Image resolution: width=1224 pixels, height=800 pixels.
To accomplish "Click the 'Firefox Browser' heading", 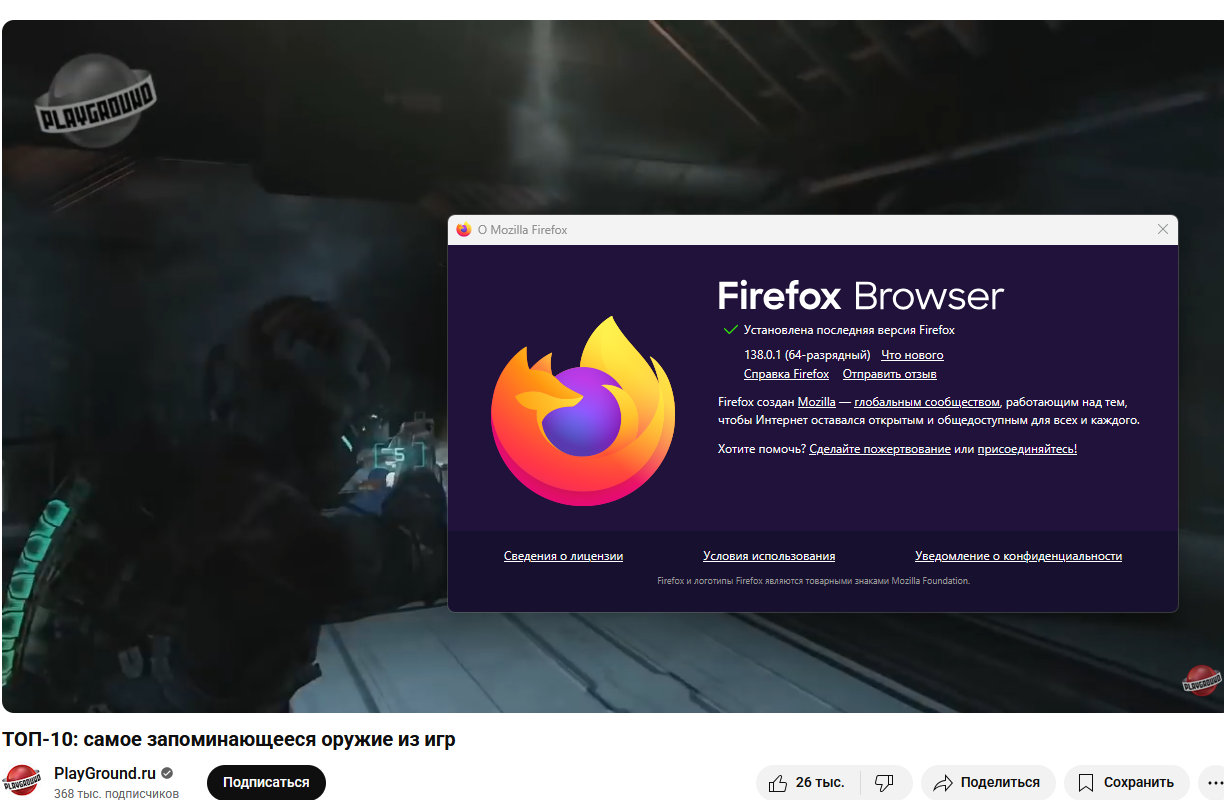I will pyautogui.click(x=860, y=296).
